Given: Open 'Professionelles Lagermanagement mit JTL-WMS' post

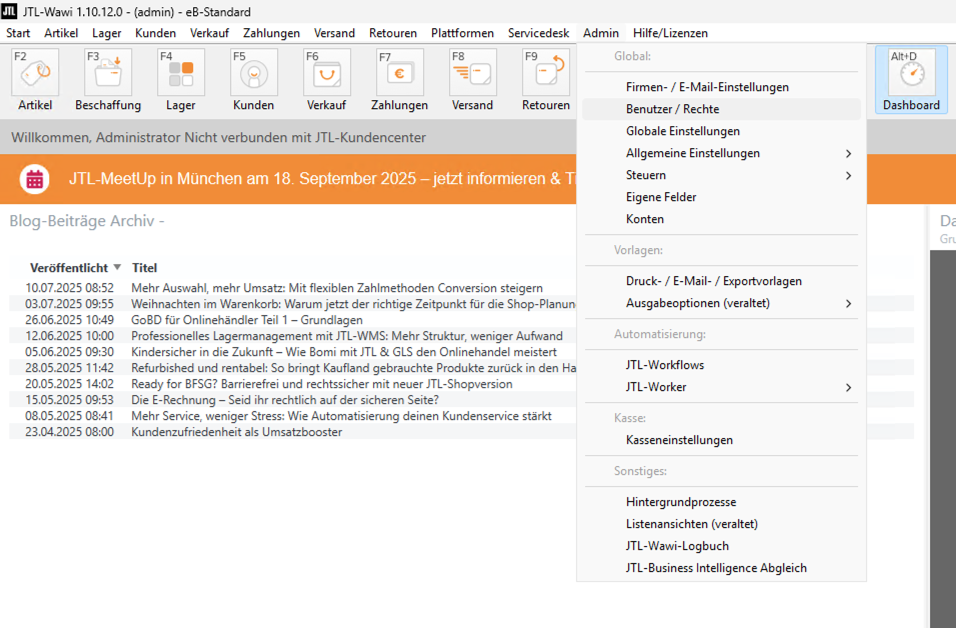Looking at the screenshot, I should pyautogui.click(x=347, y=336).
